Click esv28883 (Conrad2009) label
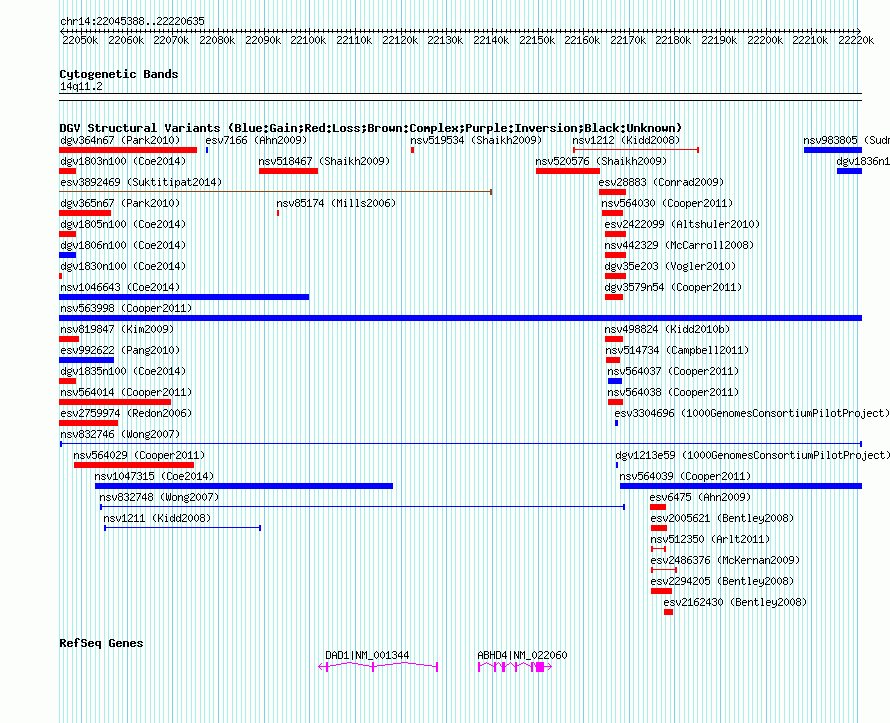This screenshot has height=723, width=890. point(661,182)
